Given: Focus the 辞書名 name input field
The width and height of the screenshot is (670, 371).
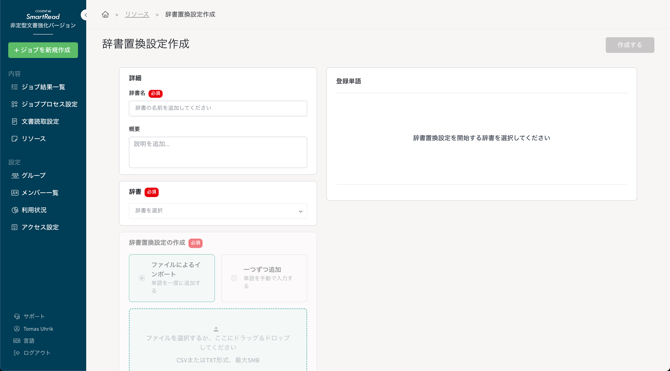Looking at the screenshot, I should coord(218,108).
